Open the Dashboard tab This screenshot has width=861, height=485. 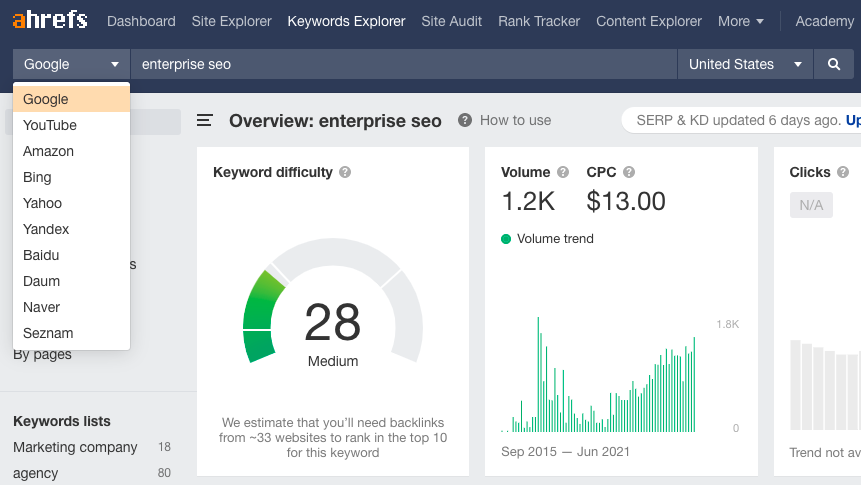[x=141, y=21]
